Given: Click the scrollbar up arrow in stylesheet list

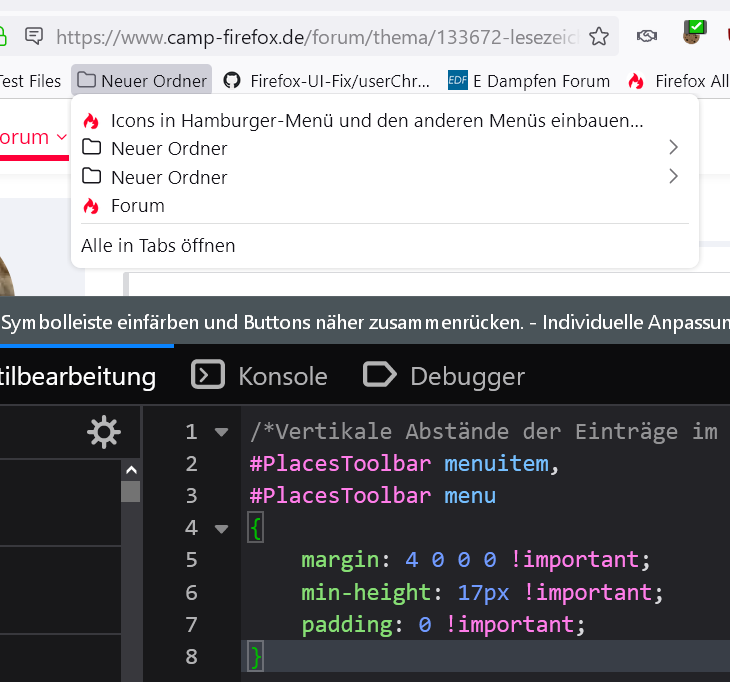Looking at the screenshot, I should 130,469.
